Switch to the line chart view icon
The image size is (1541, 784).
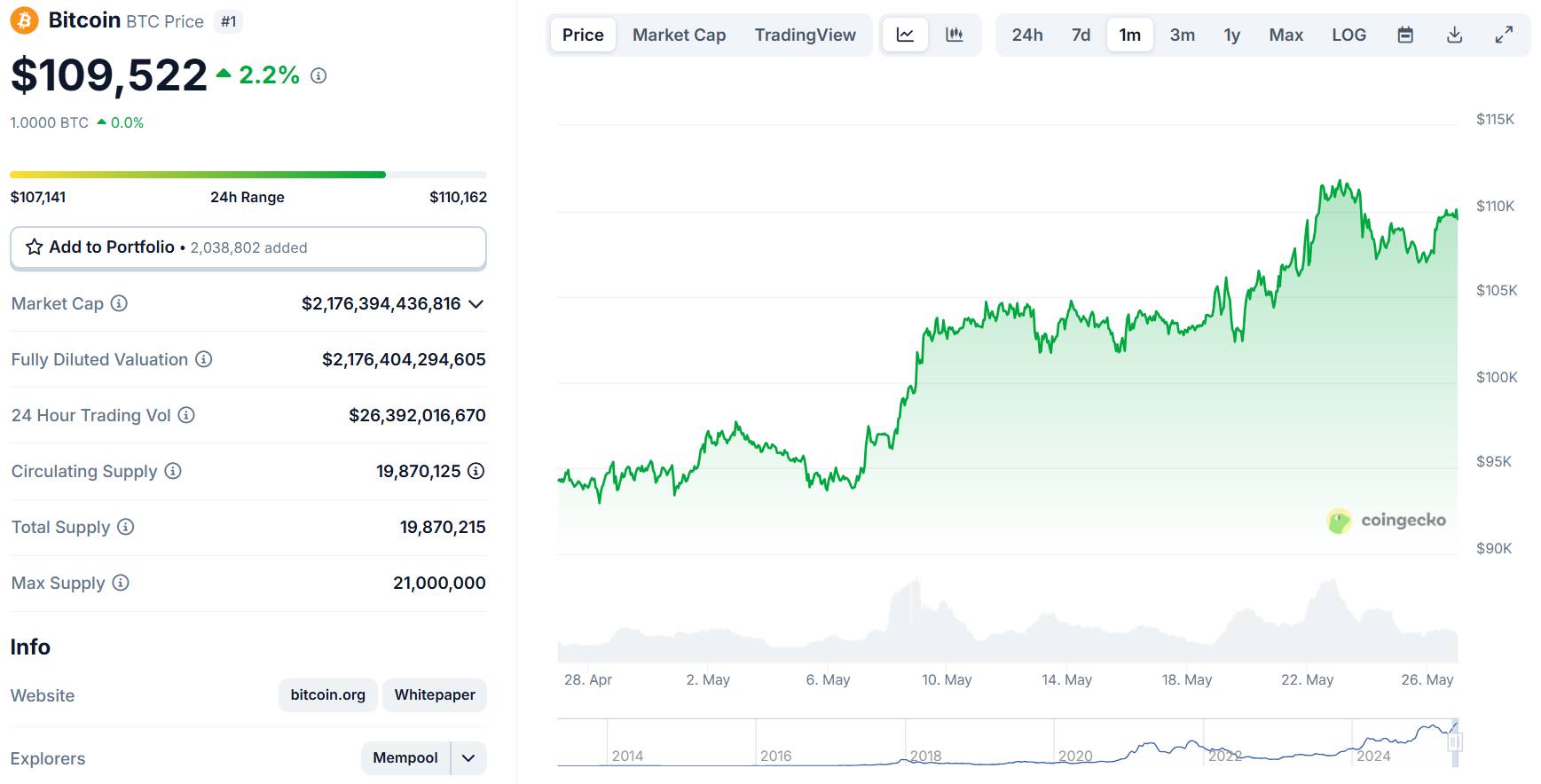pos(905,35)
